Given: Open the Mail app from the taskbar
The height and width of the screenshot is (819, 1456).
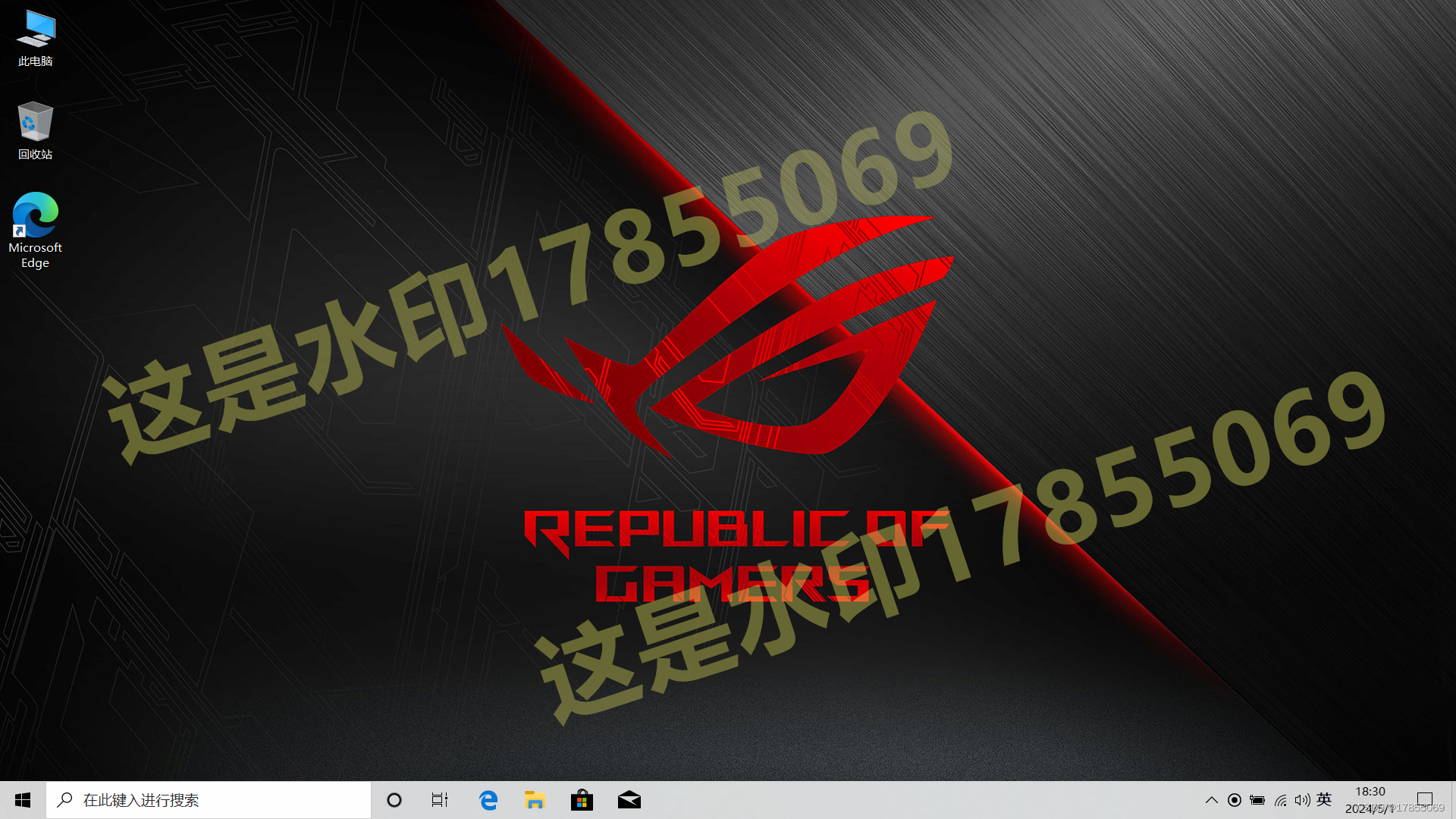Looking at the screenshot, I should (629, 800).
